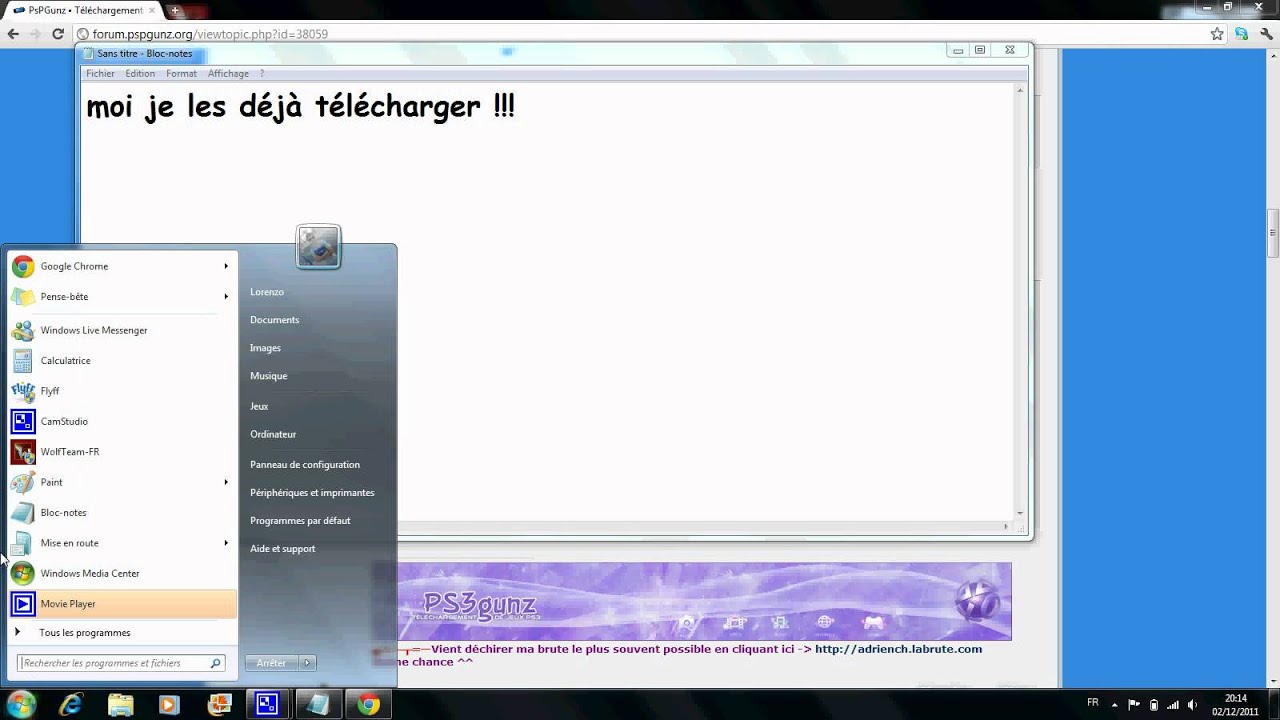Open Google Chrome from the Start menu
The image size is (1280, 720).
click(x=122, y=266)
